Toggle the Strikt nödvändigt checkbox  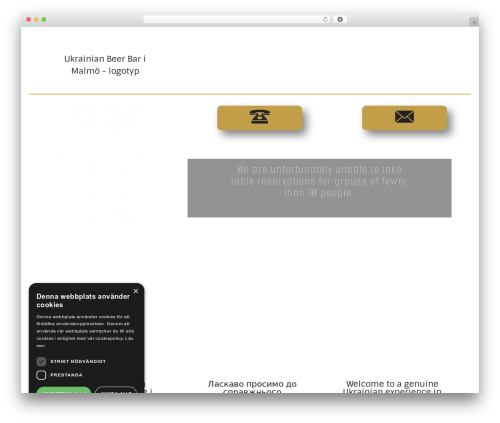[x=41, y=361]
